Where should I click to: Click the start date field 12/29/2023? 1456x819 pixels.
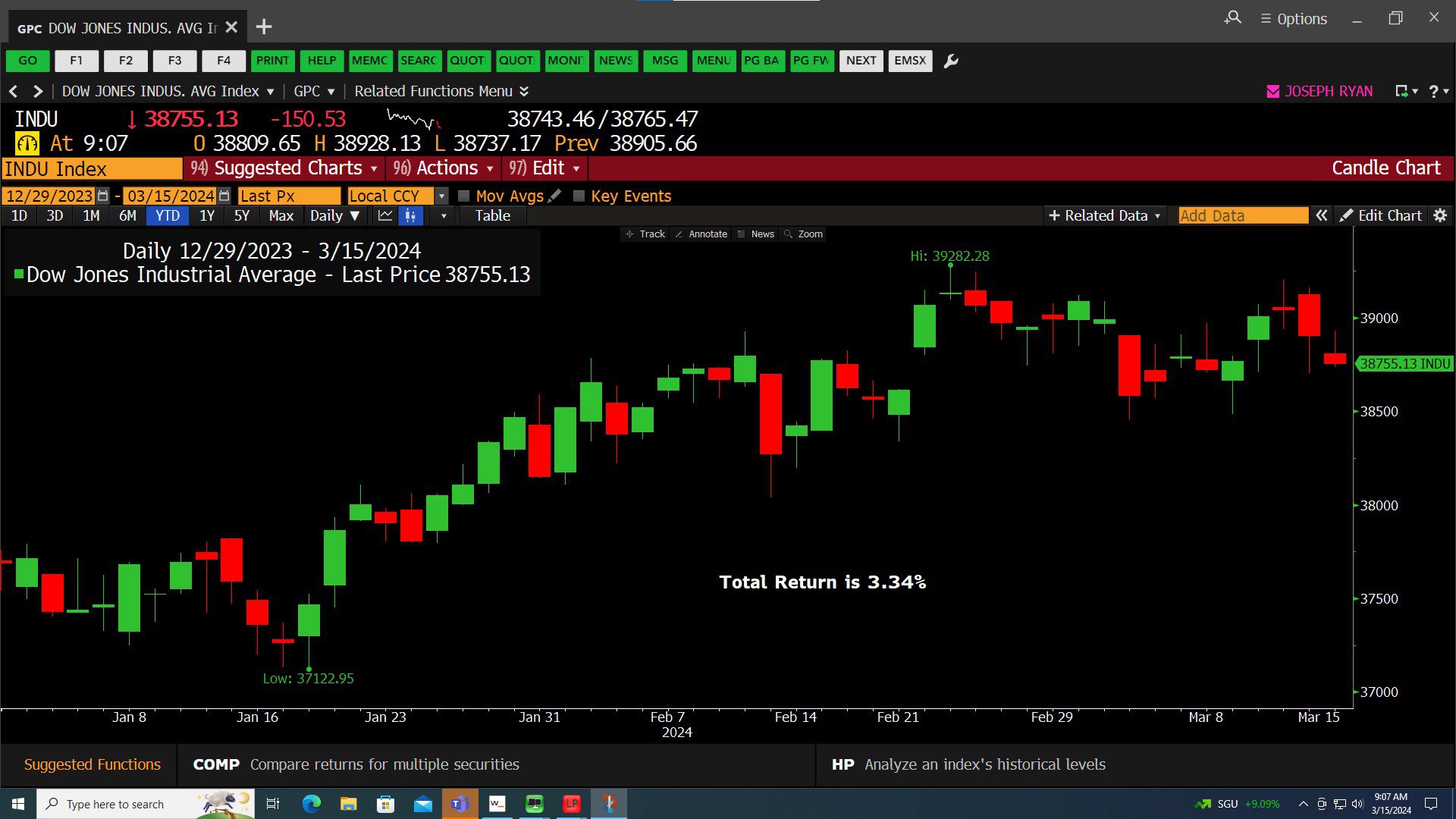coord(49,196)
